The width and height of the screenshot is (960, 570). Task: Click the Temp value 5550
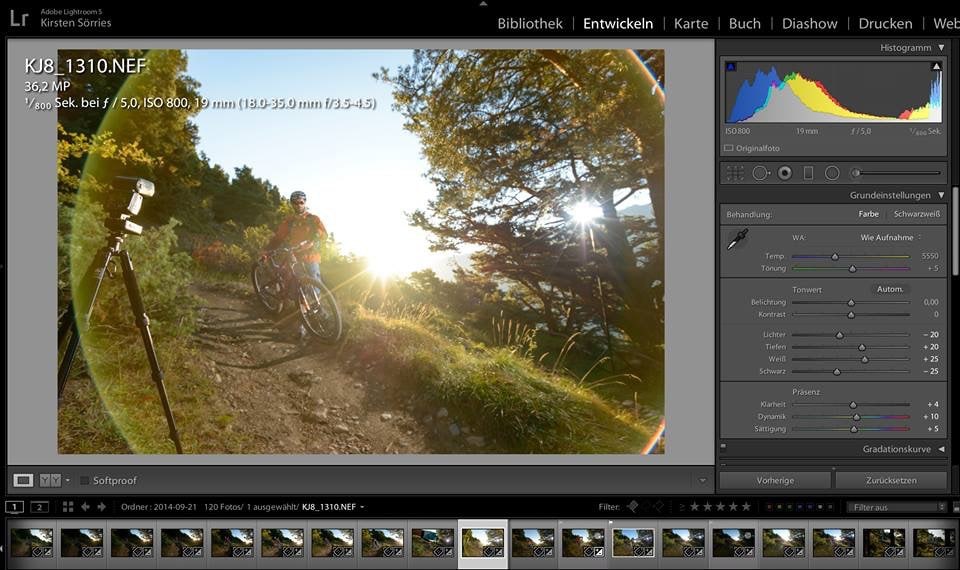tap(929, 256)
